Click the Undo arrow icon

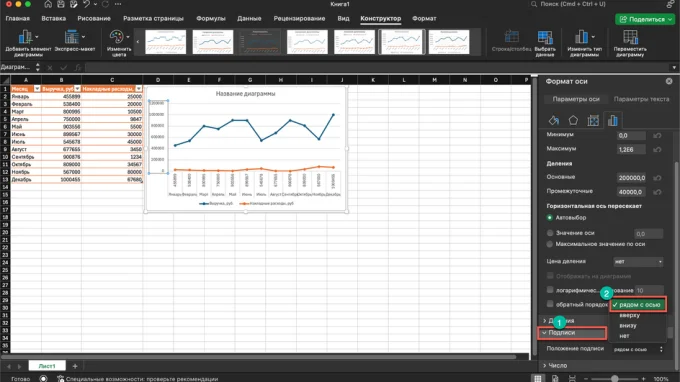click(86, 4)
